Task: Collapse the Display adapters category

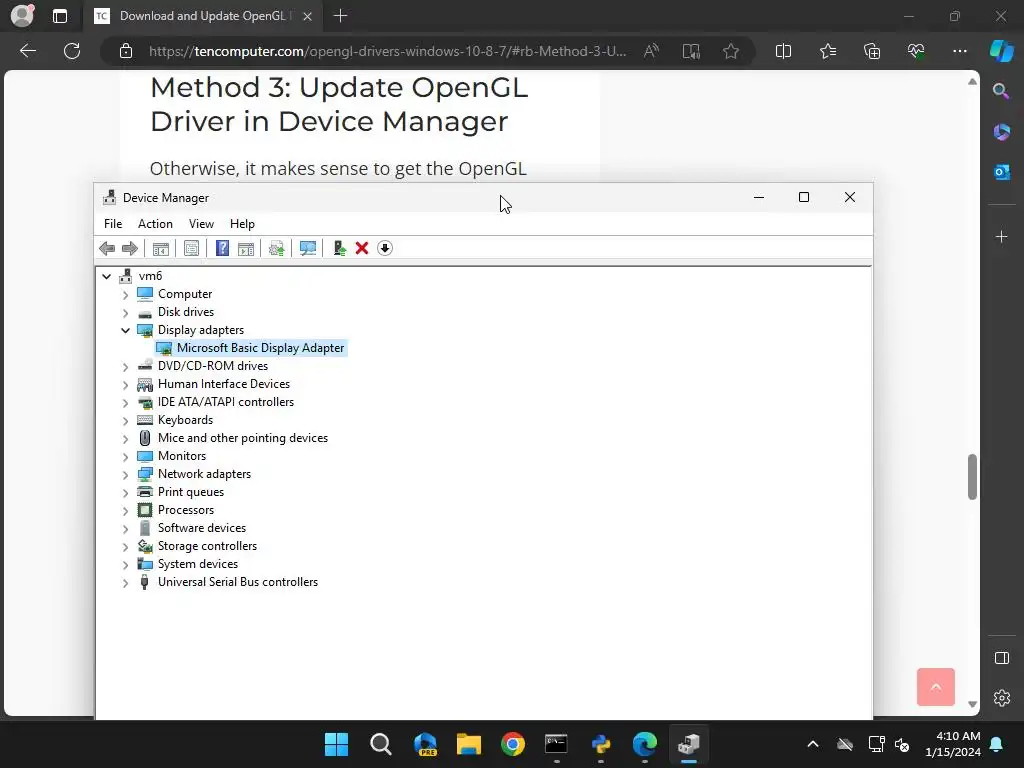Action: point(125,330)
